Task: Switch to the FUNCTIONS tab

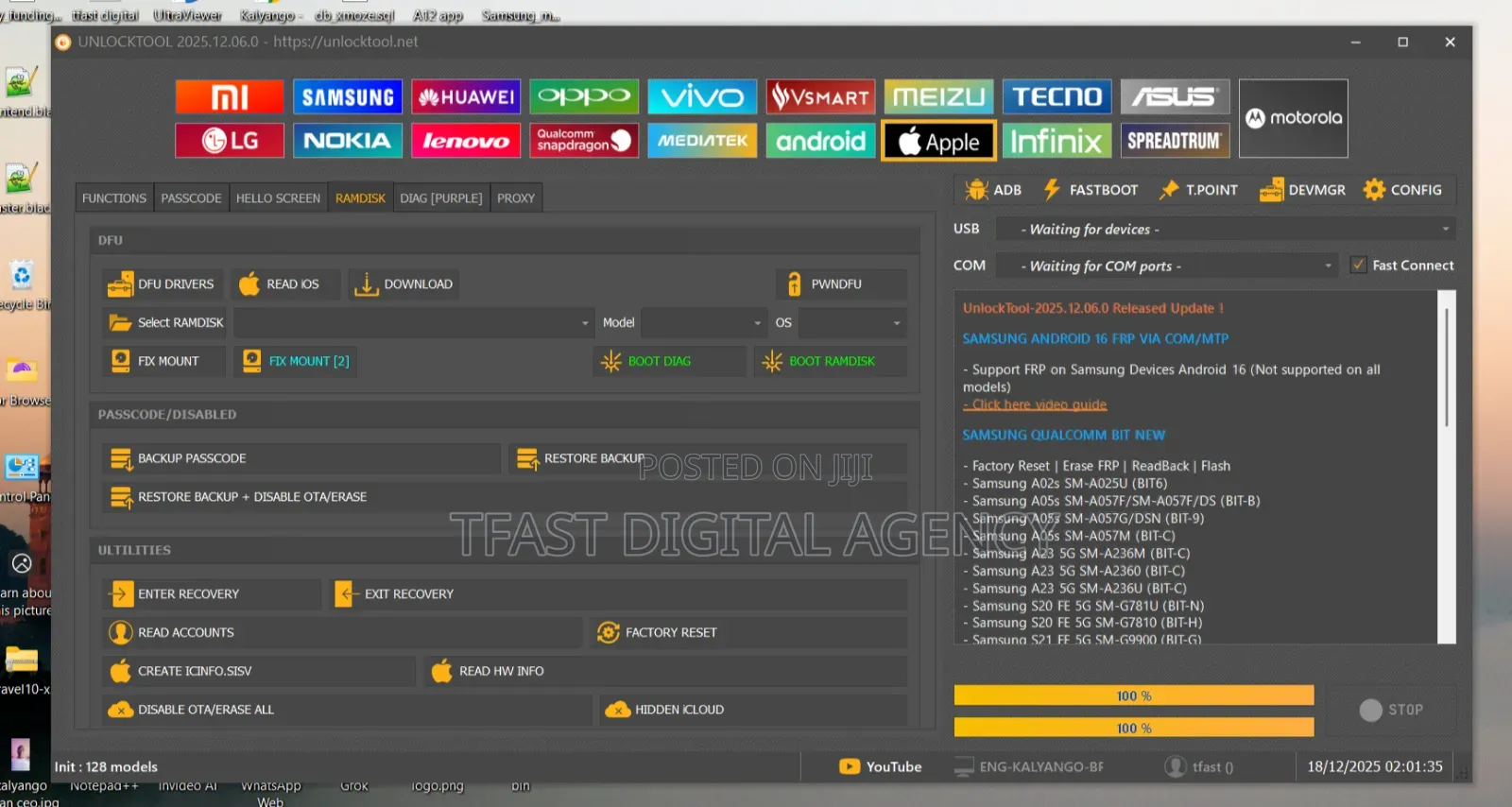Action: [114, 198]
